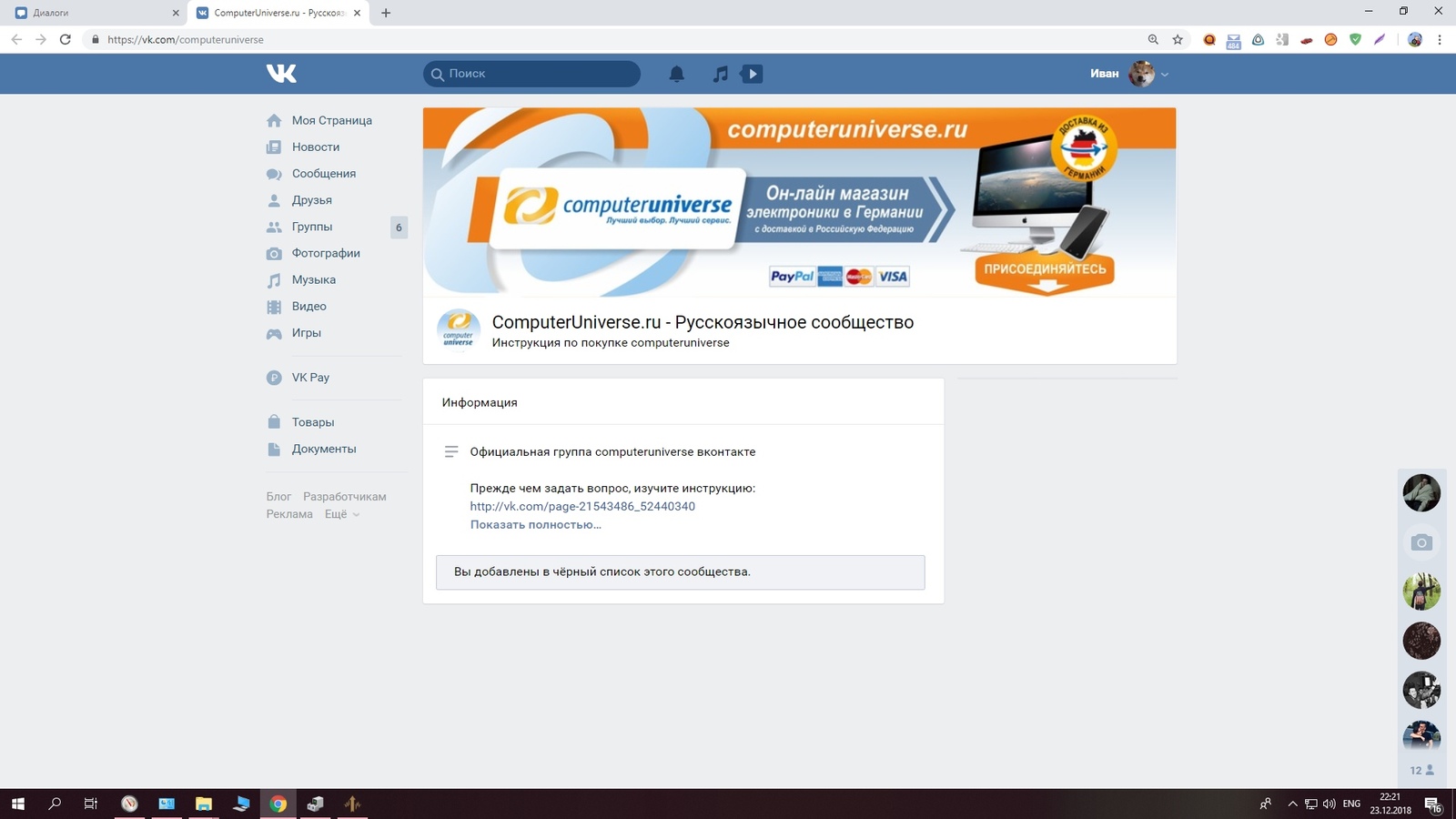Click the note icon beside Музыка in sidebar

pos(274,280)
